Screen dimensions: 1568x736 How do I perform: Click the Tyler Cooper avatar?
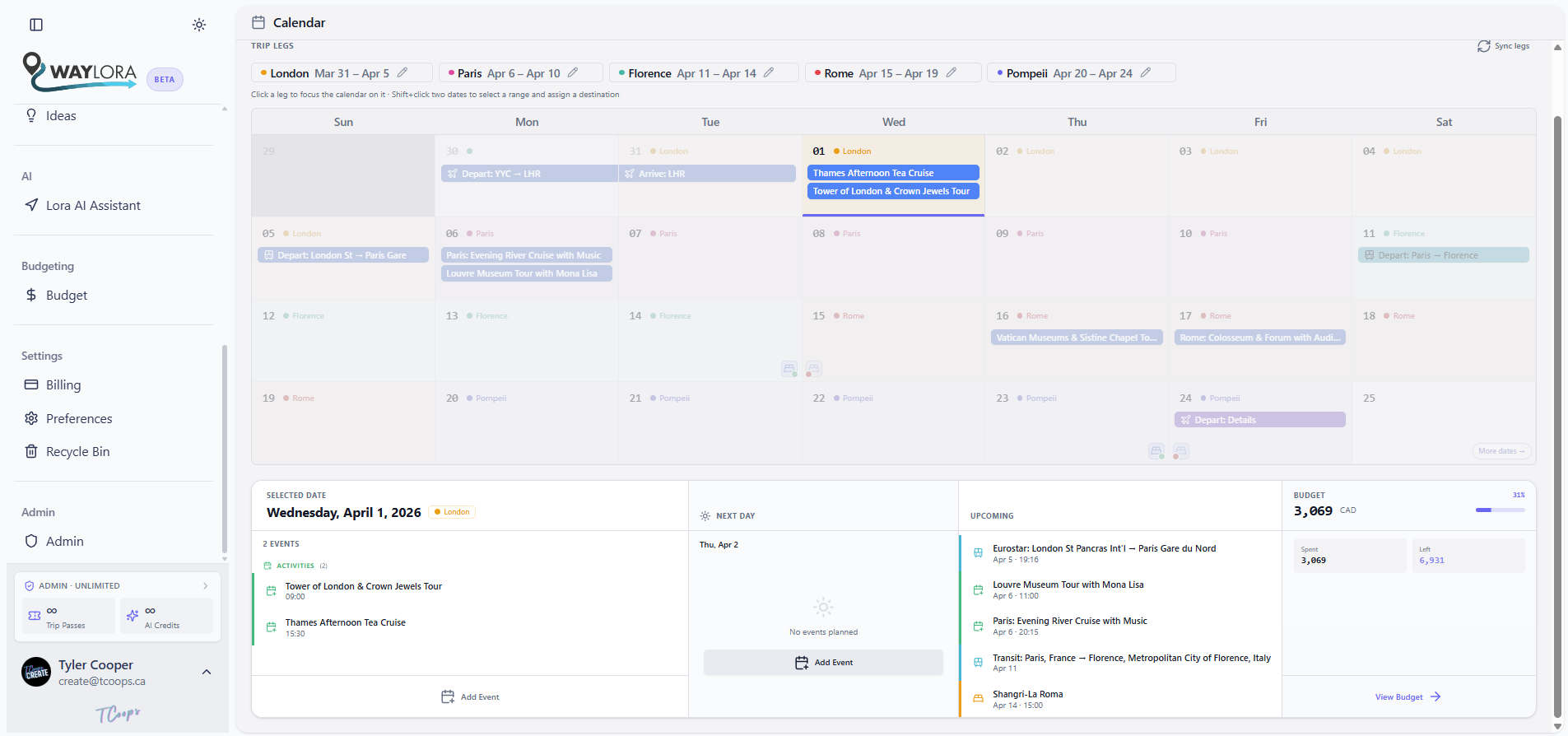coord(36,672)
